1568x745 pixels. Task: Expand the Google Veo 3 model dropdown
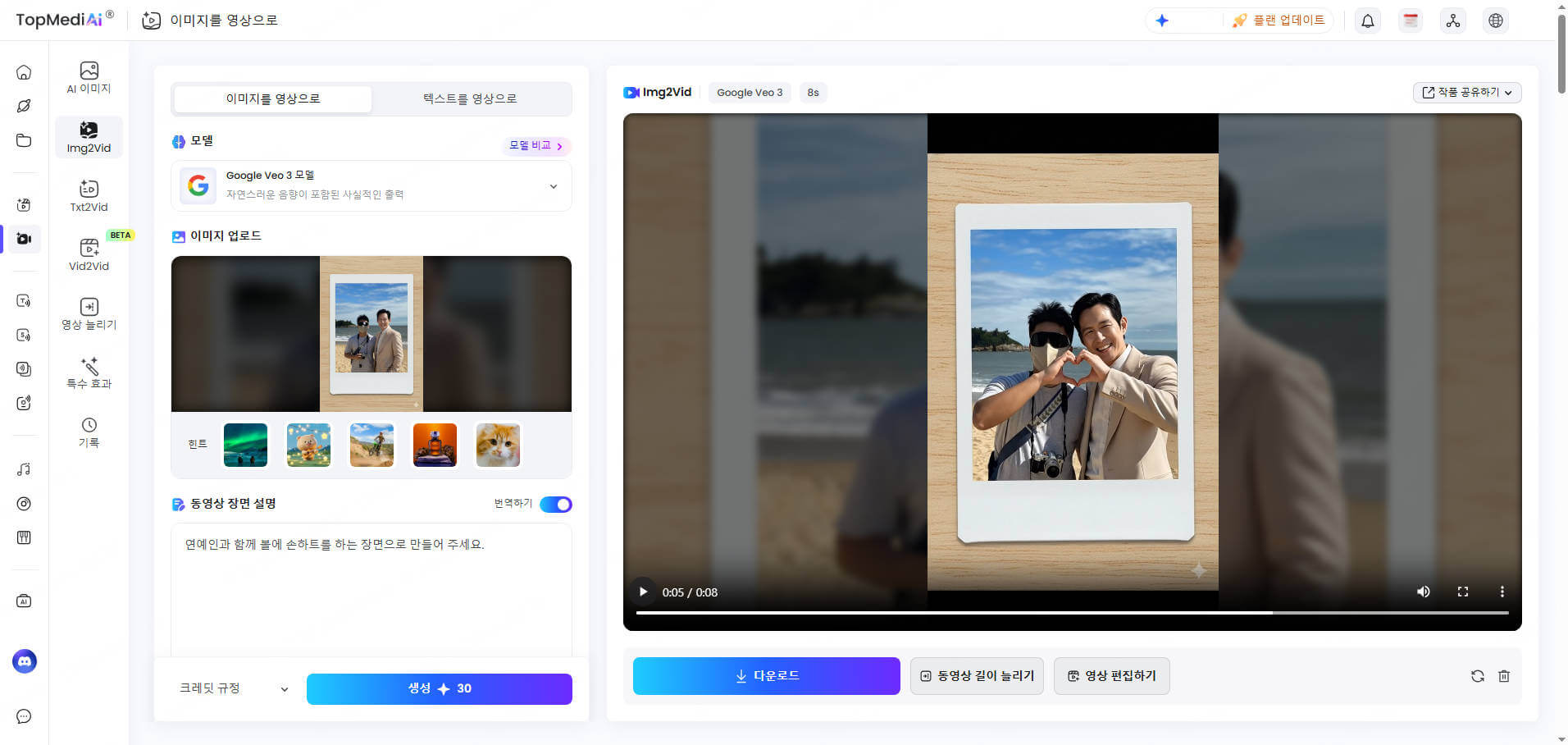(x=554, y=186)
